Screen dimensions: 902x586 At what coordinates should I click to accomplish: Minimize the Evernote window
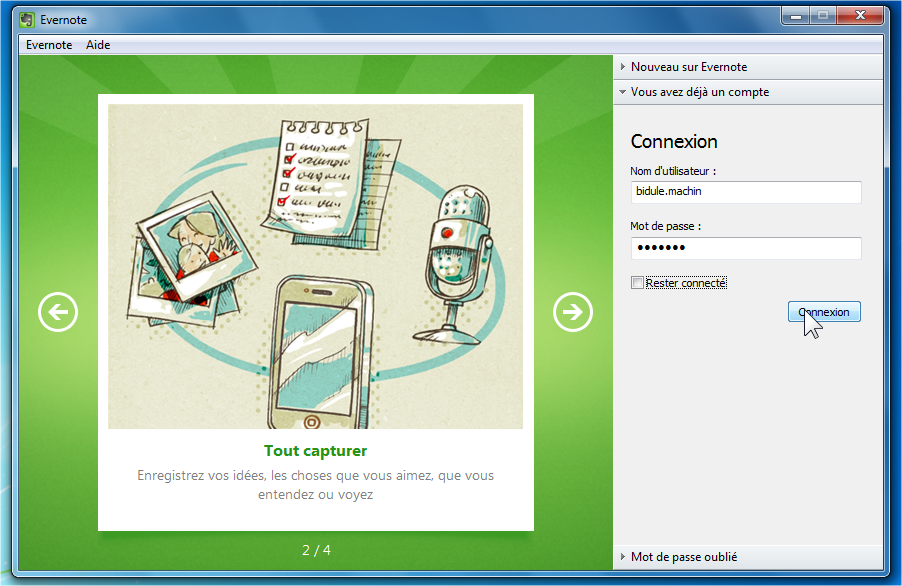797,16
